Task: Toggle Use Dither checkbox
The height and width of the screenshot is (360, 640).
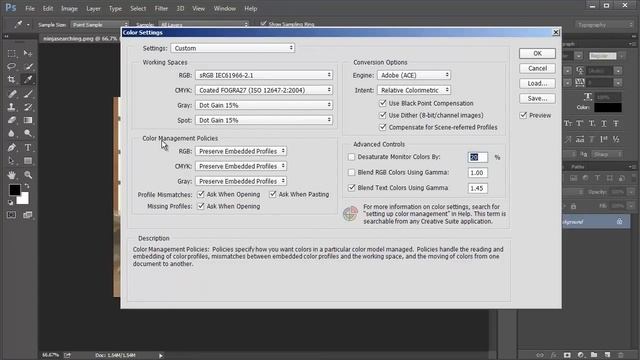Action: point(382,115)
